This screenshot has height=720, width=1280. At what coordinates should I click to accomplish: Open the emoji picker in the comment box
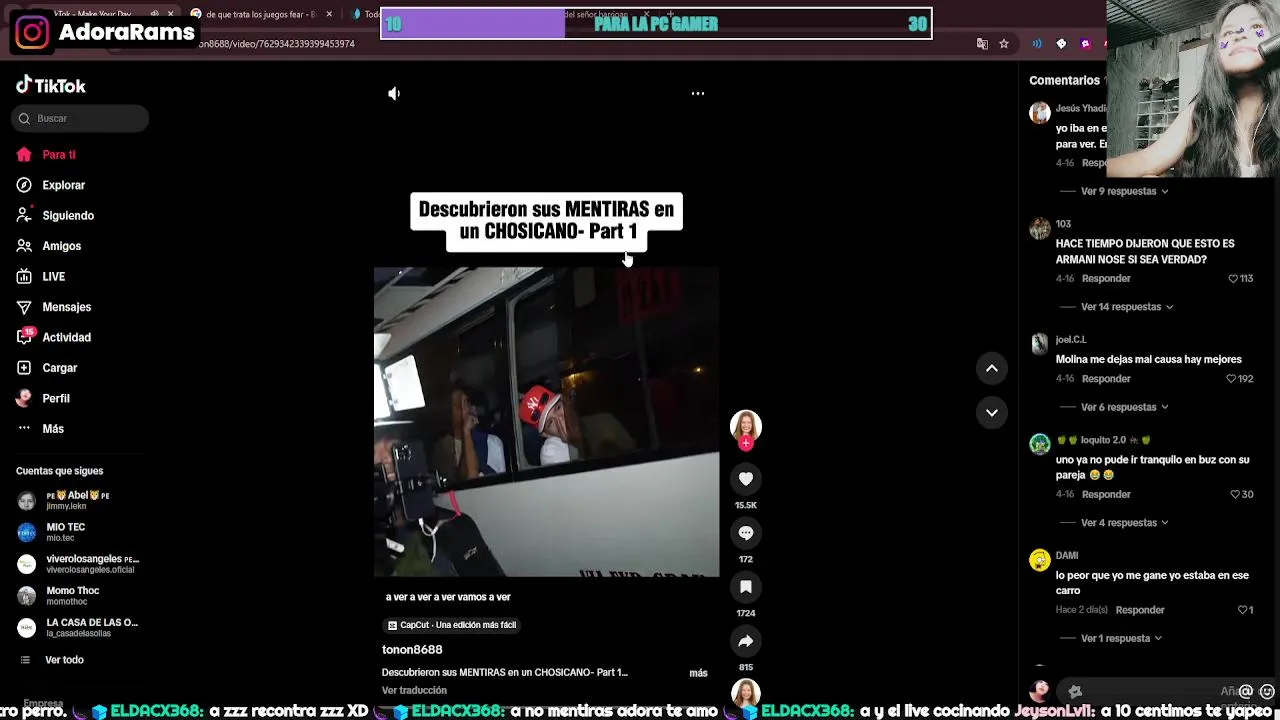pyautogui.click(x=1267, y=691)
